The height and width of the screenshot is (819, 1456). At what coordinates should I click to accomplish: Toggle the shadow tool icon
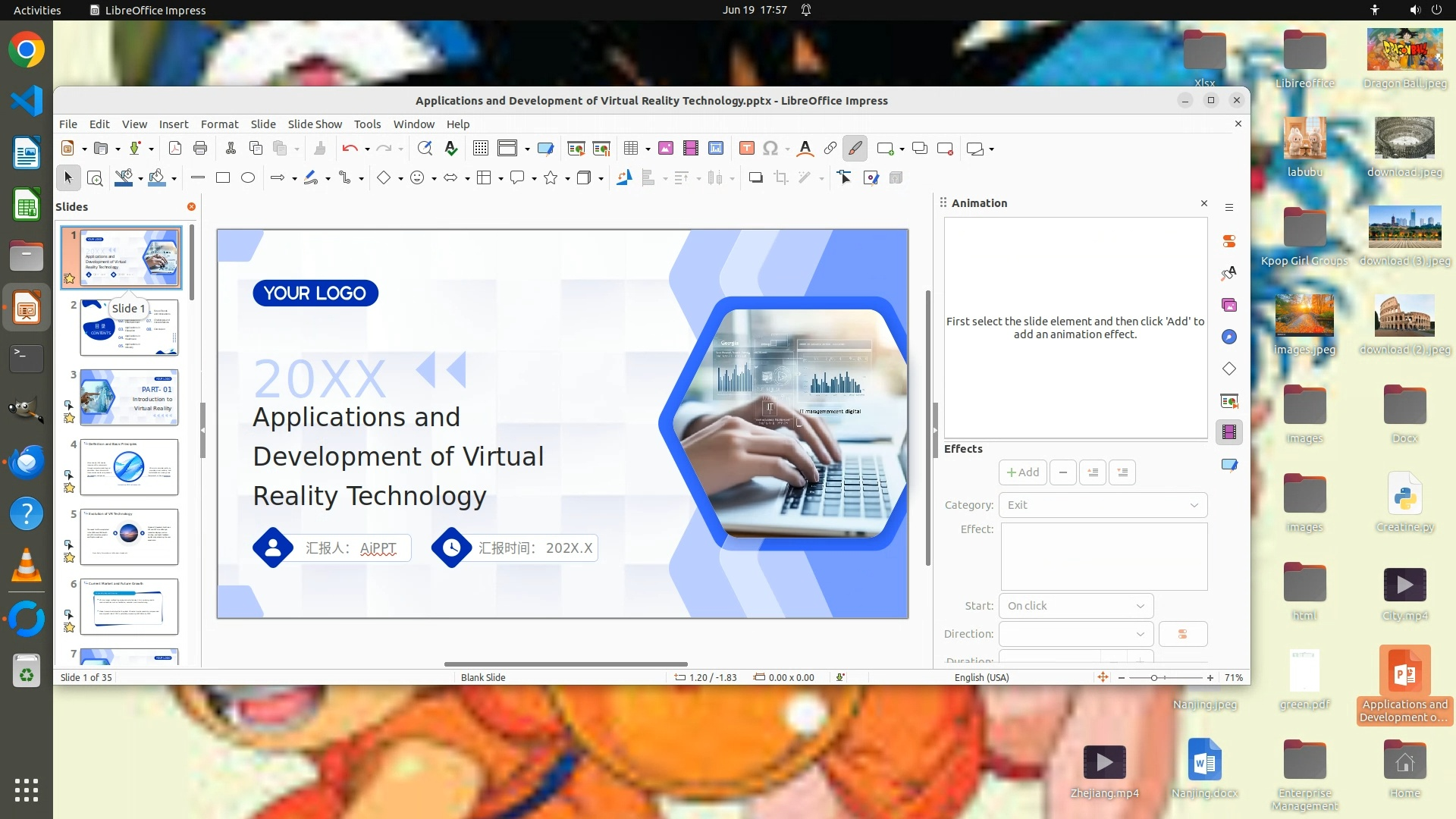click(755, 177)
